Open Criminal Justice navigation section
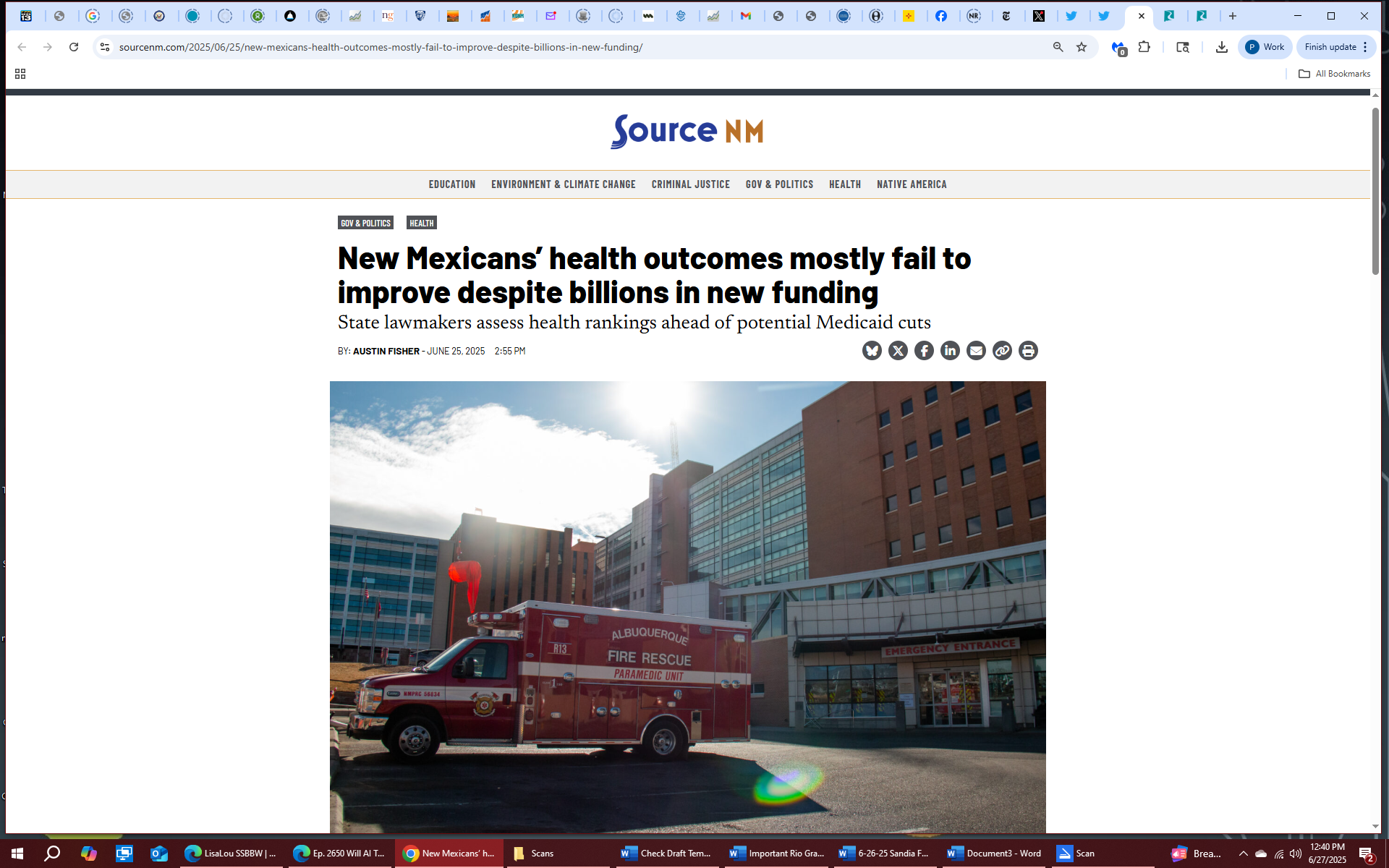The height and width of the screenshot is (868, 1389). coord(690,184)
